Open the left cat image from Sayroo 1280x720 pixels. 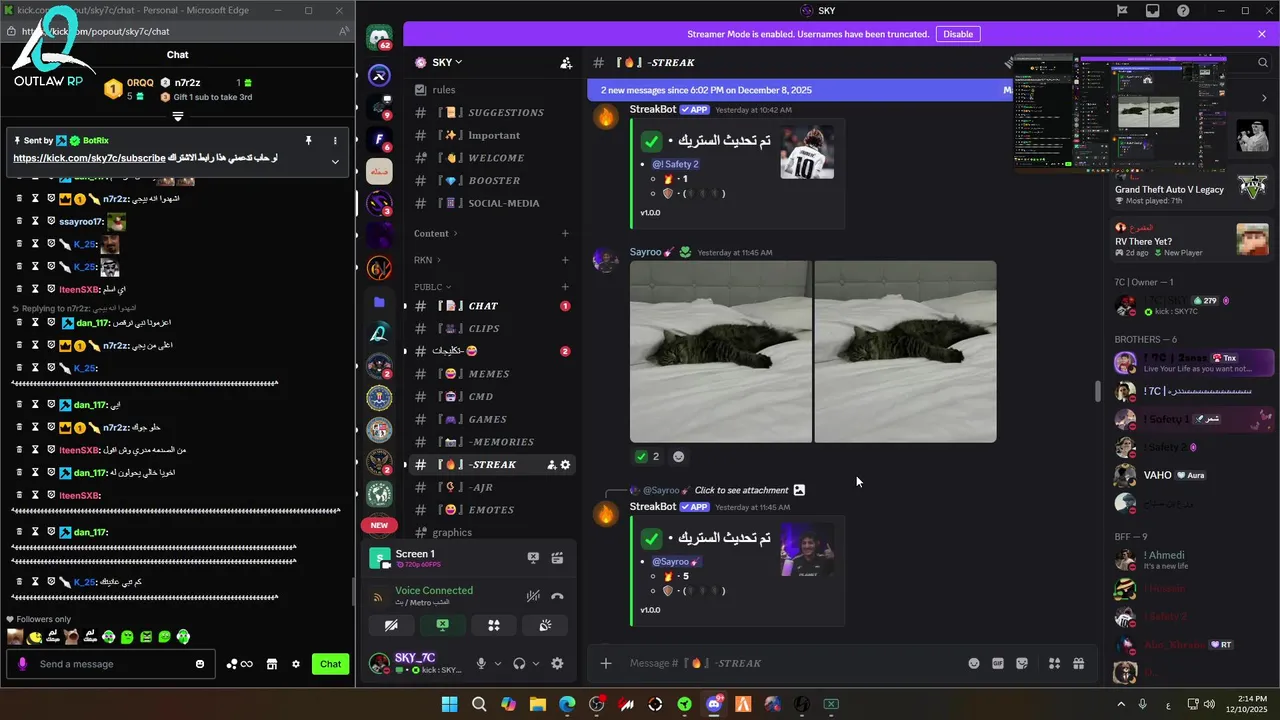pyautogui.click(x=721, y=351)
